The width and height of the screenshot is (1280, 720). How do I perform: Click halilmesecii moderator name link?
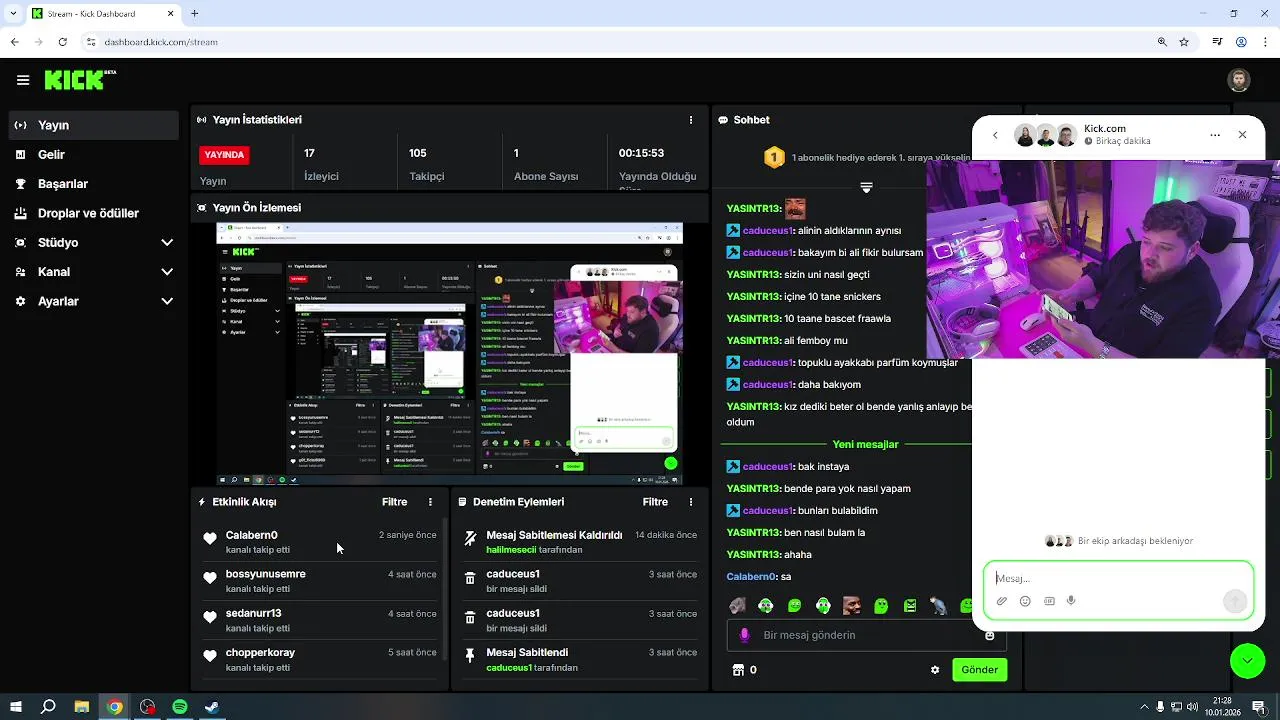(511, 550)
